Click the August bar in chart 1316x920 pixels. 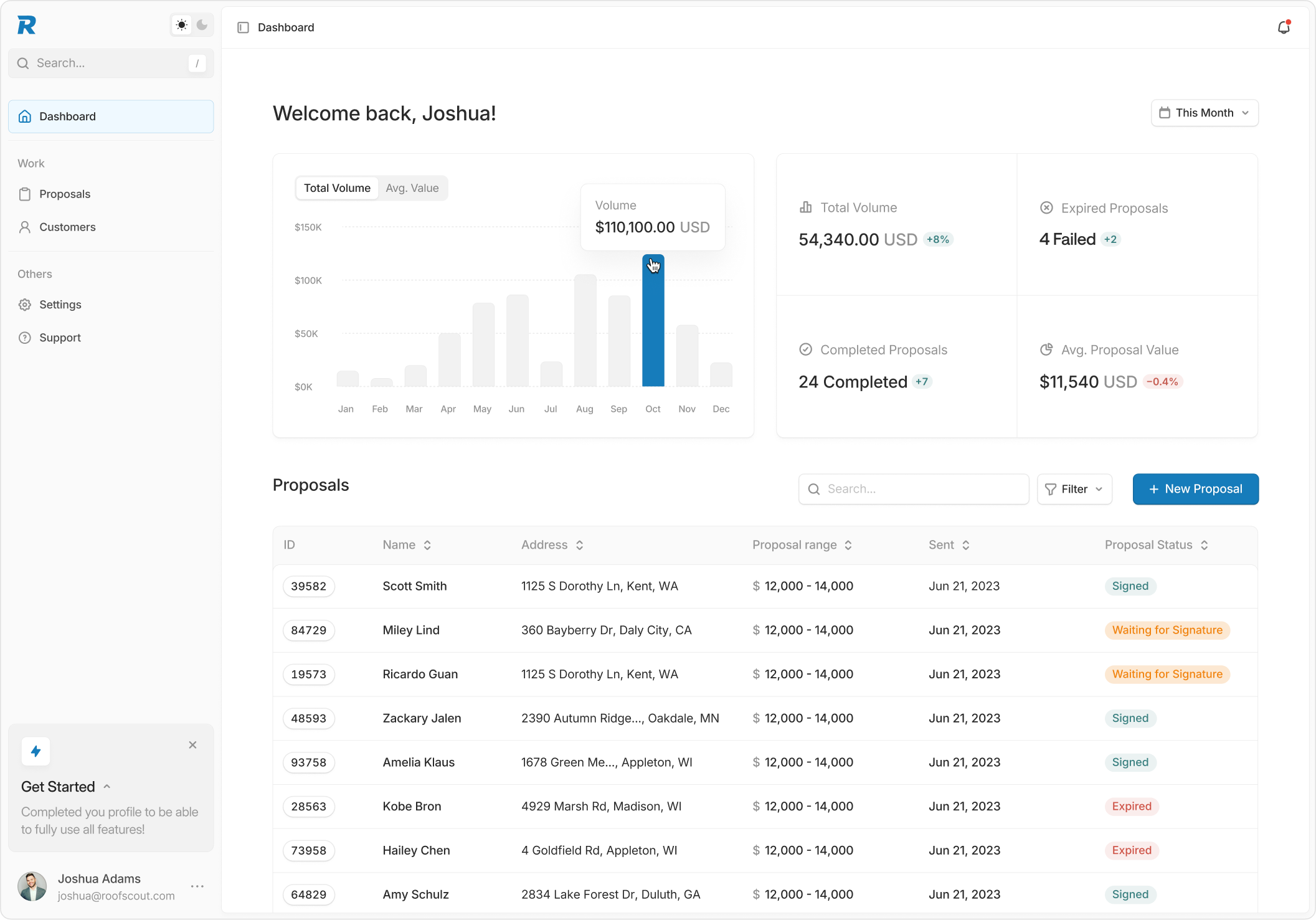click(585, 331)
